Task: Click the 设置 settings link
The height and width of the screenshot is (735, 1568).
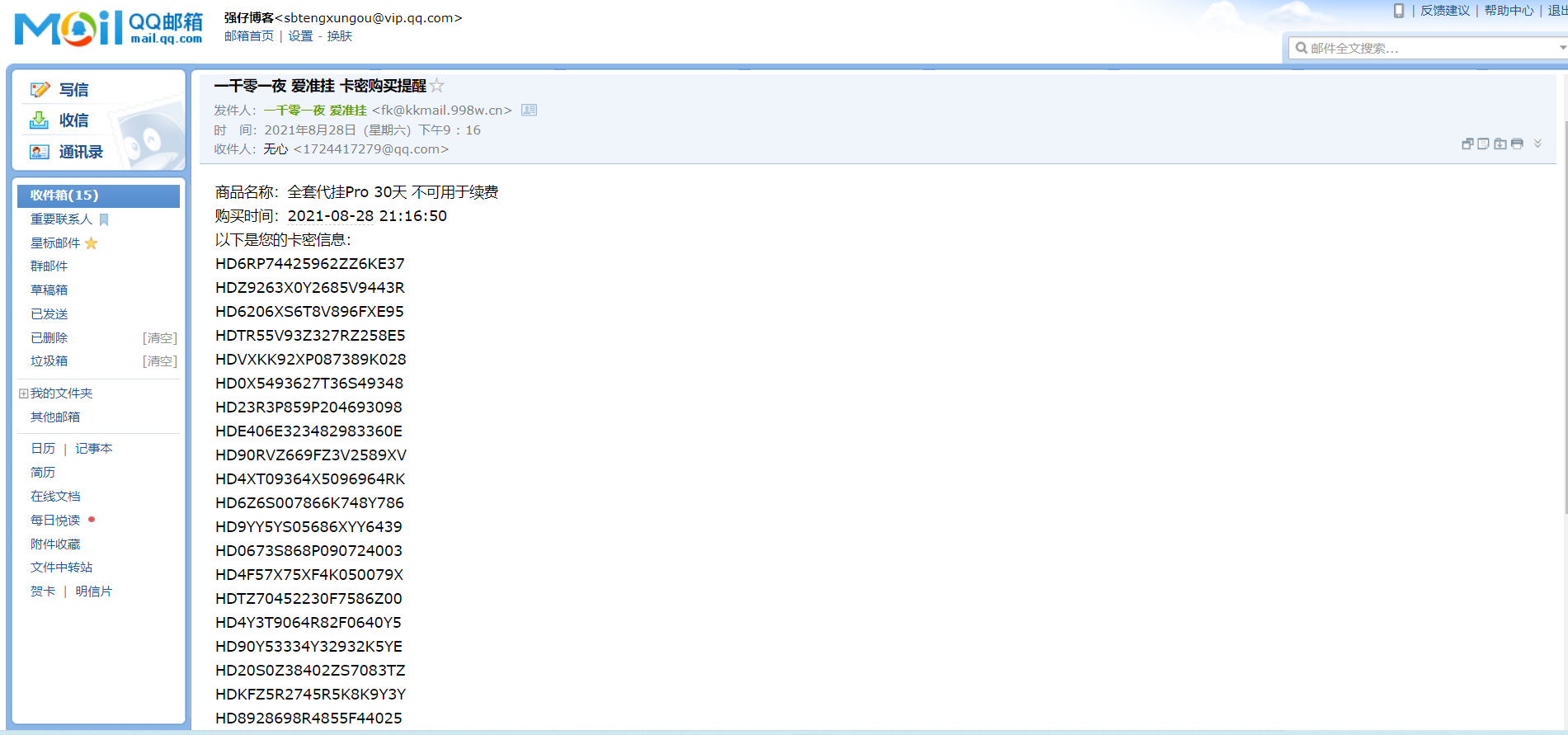Action: [x=300, y=36]
